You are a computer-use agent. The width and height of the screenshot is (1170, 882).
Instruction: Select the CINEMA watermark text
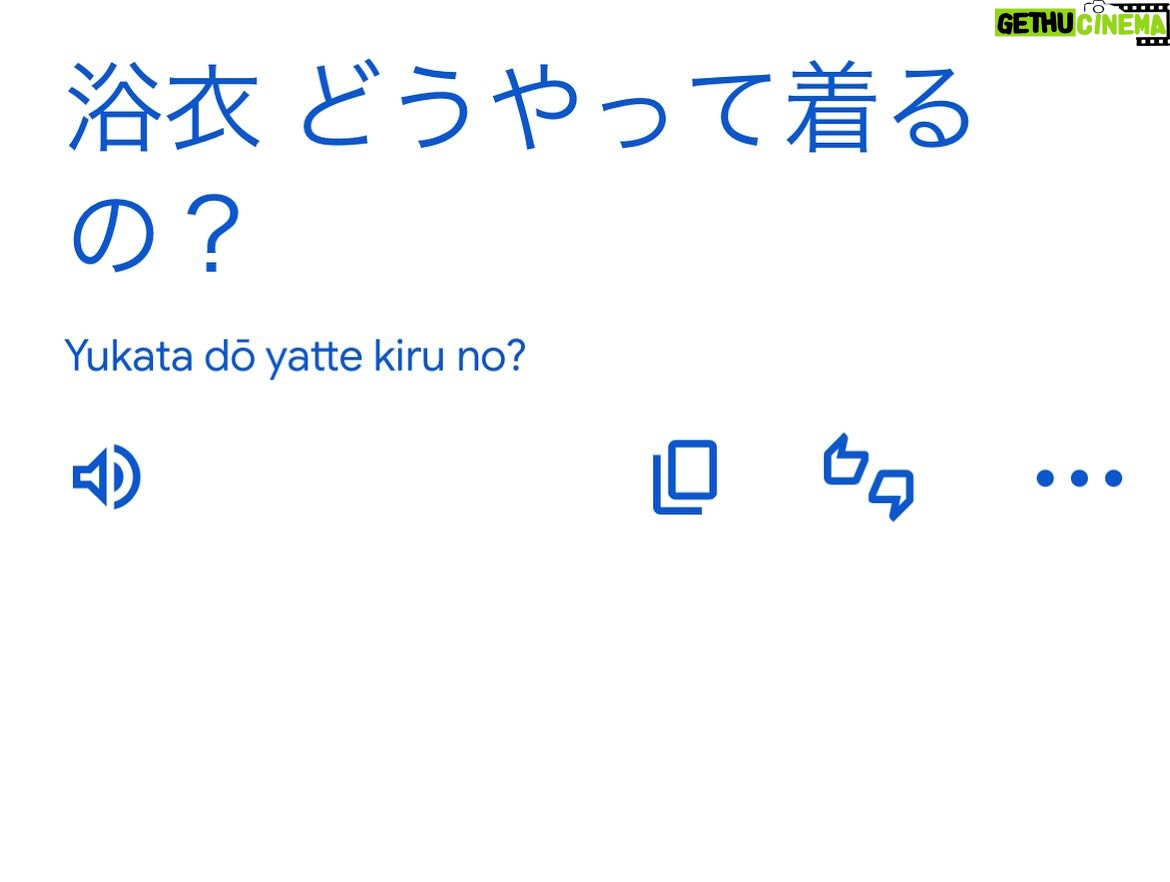click(x=1120, y=25)
